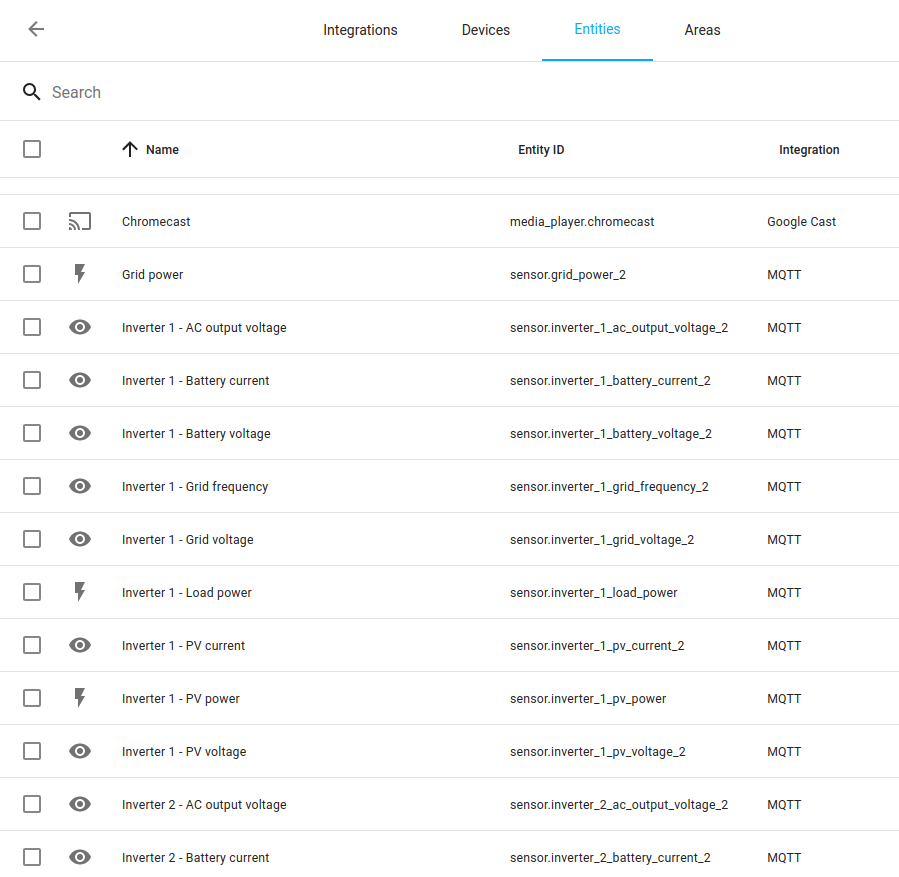Click the Chromecast cast icon

tap(79, 221)
